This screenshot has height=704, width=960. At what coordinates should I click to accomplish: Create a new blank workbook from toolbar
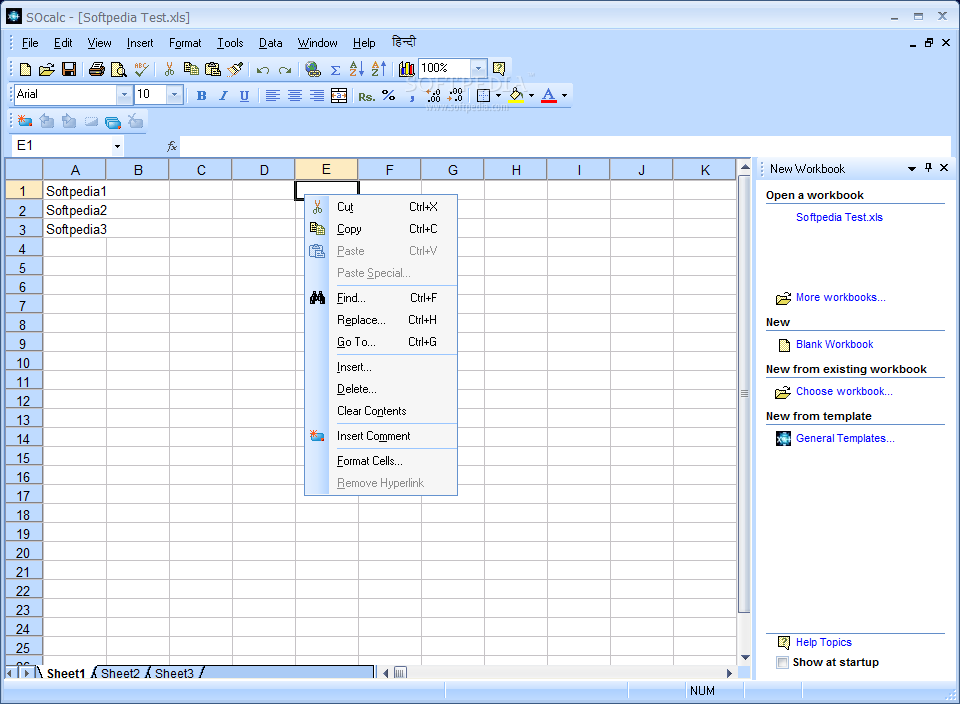[x=25, y=69]
